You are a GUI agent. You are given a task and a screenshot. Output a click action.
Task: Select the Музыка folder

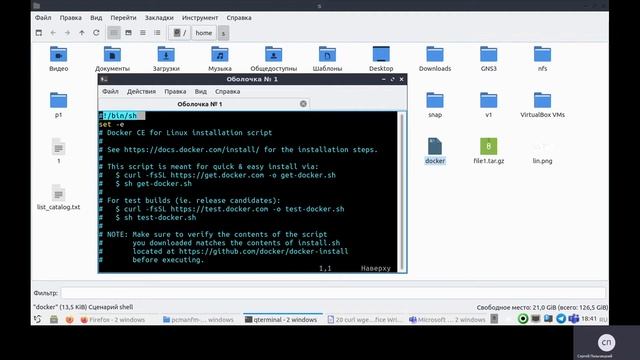tap(220, 59)
